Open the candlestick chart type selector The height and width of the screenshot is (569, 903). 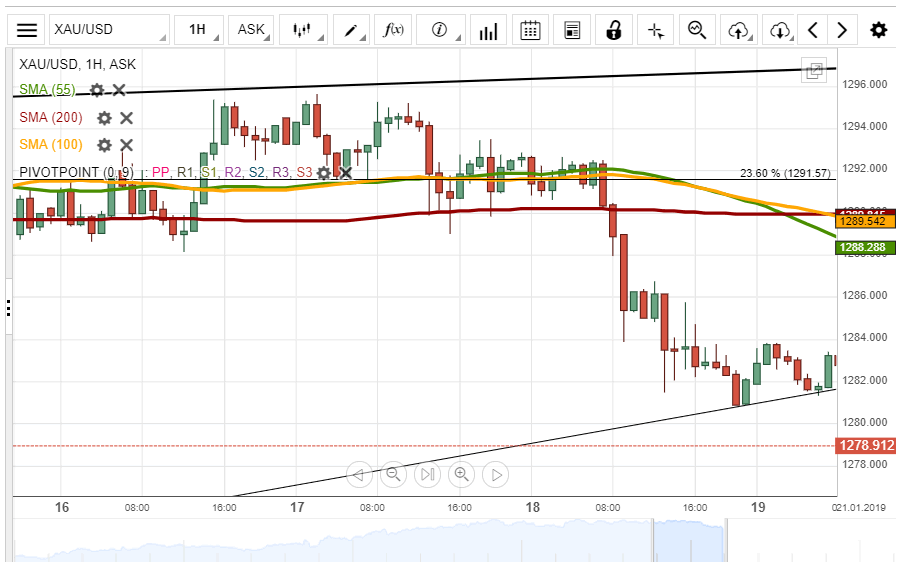[x=303, y=30]
